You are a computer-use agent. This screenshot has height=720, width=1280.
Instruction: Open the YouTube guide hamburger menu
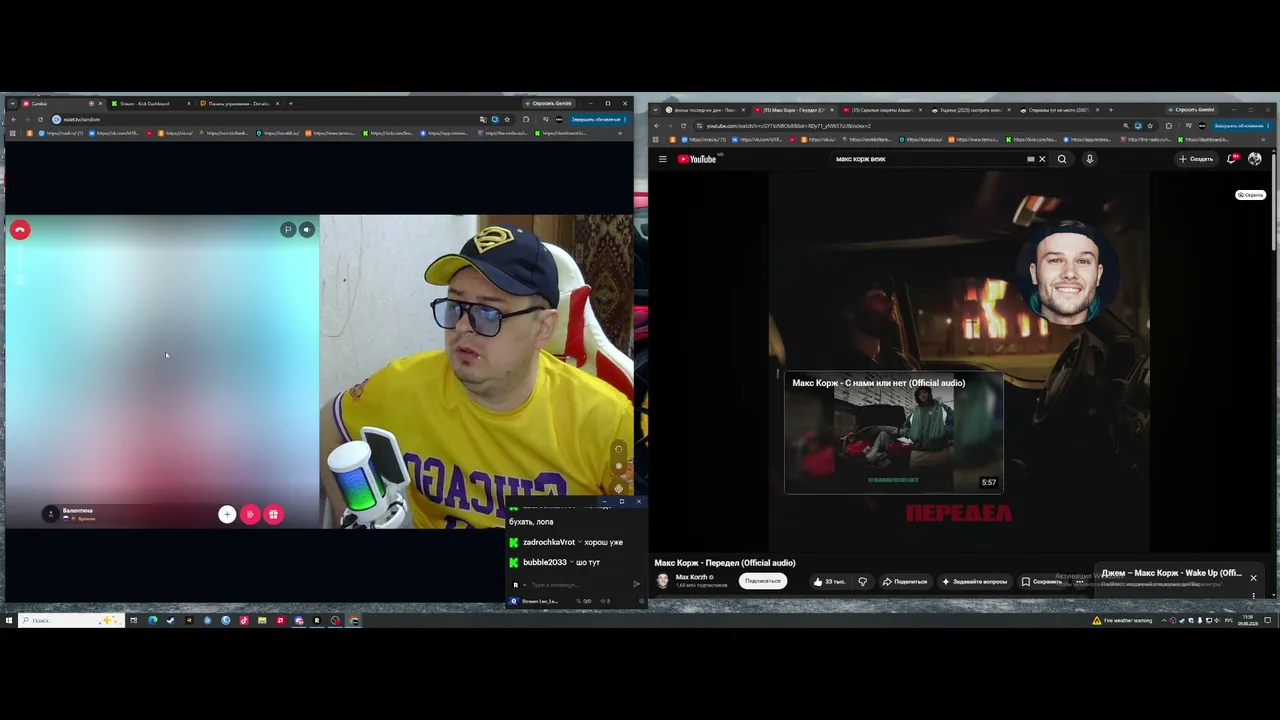coord(662,159)
